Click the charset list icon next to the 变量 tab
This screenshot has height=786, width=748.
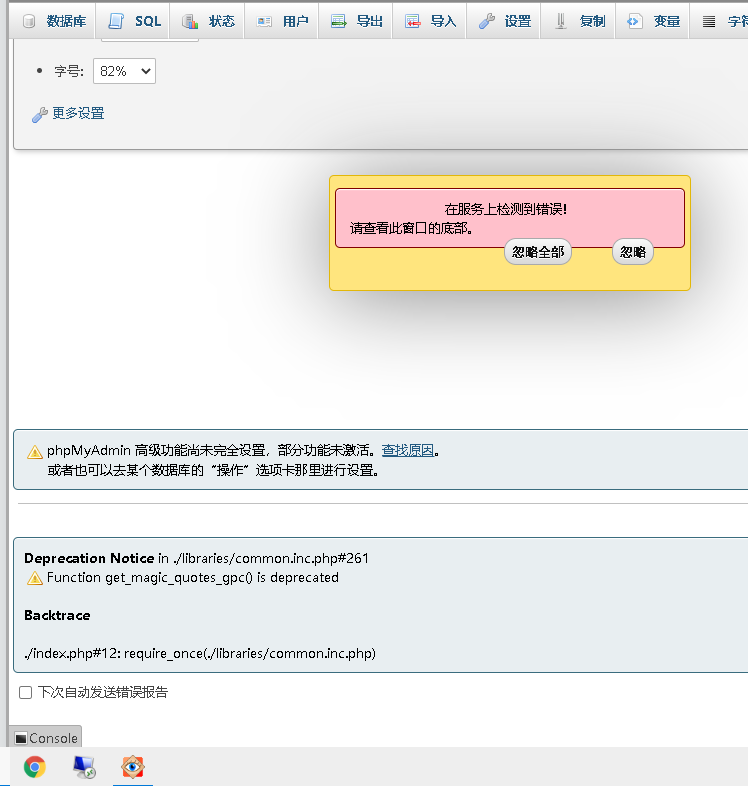tap(709, 22)
